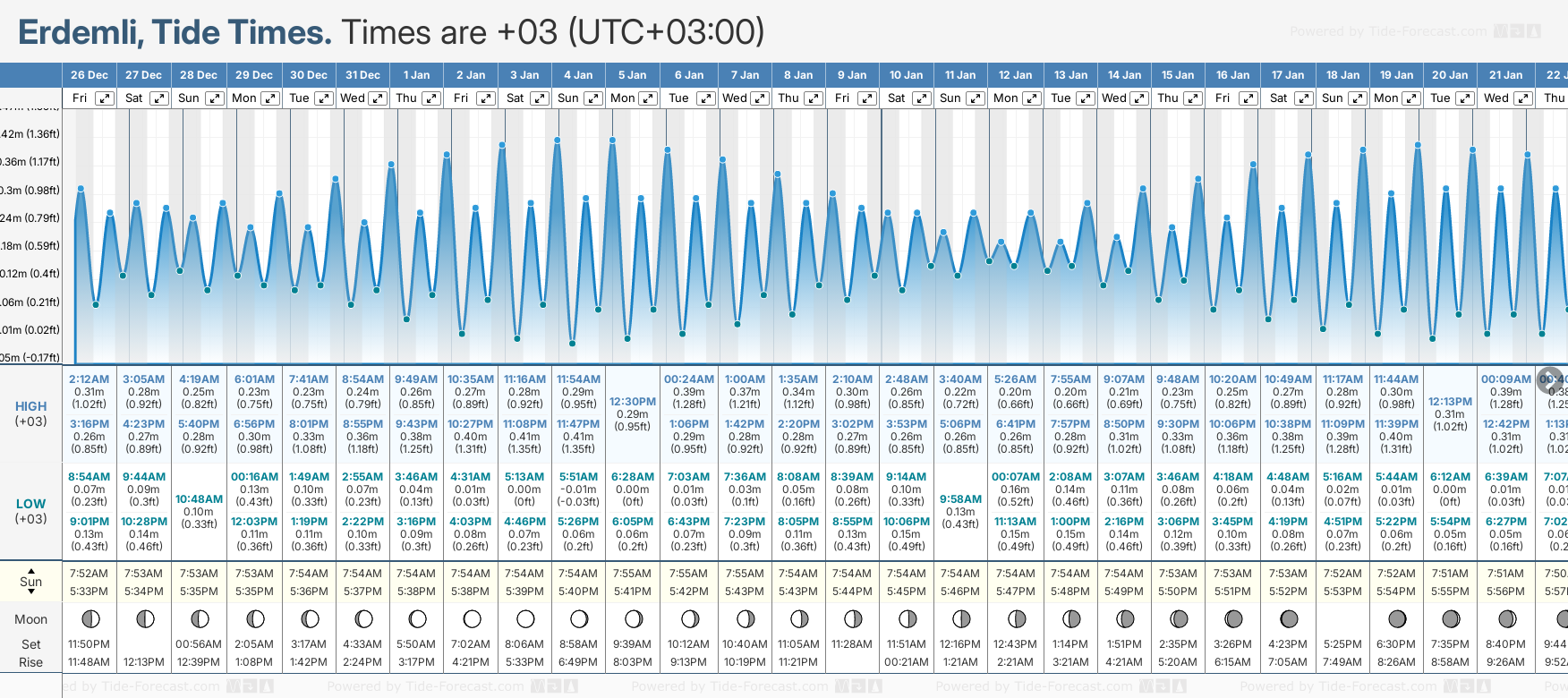This screenshot has width=1568, height=698.
Task: Click the full moon icon under 3 Jan
Action: (525, 618)
